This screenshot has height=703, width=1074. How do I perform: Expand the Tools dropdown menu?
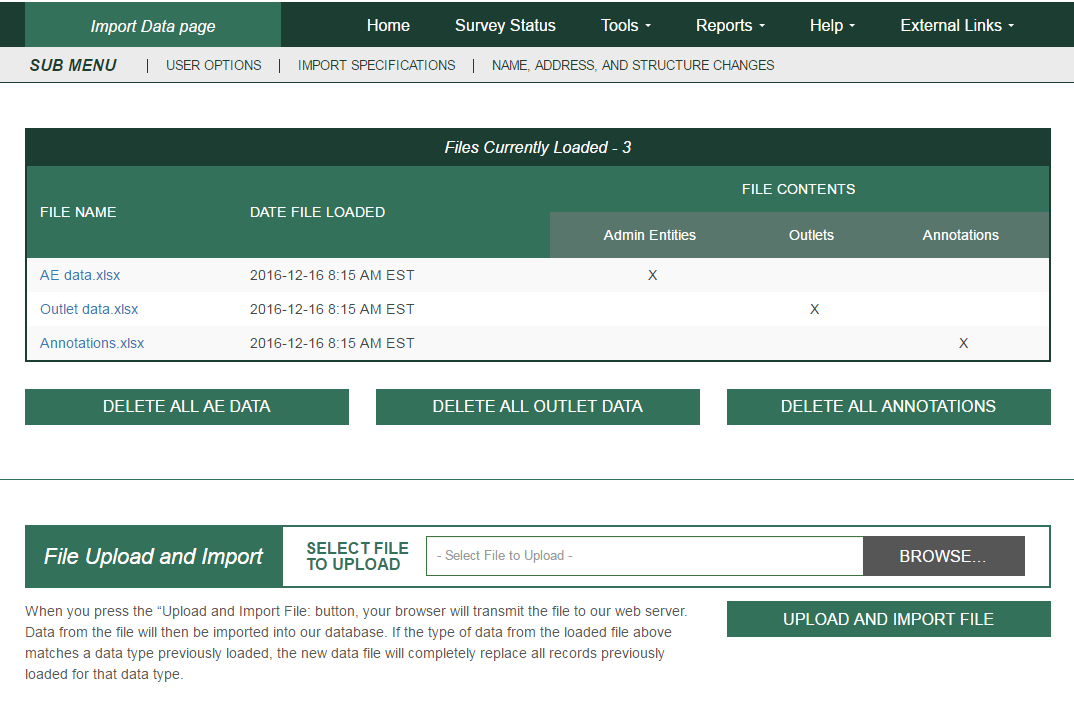tap(626, 26)
